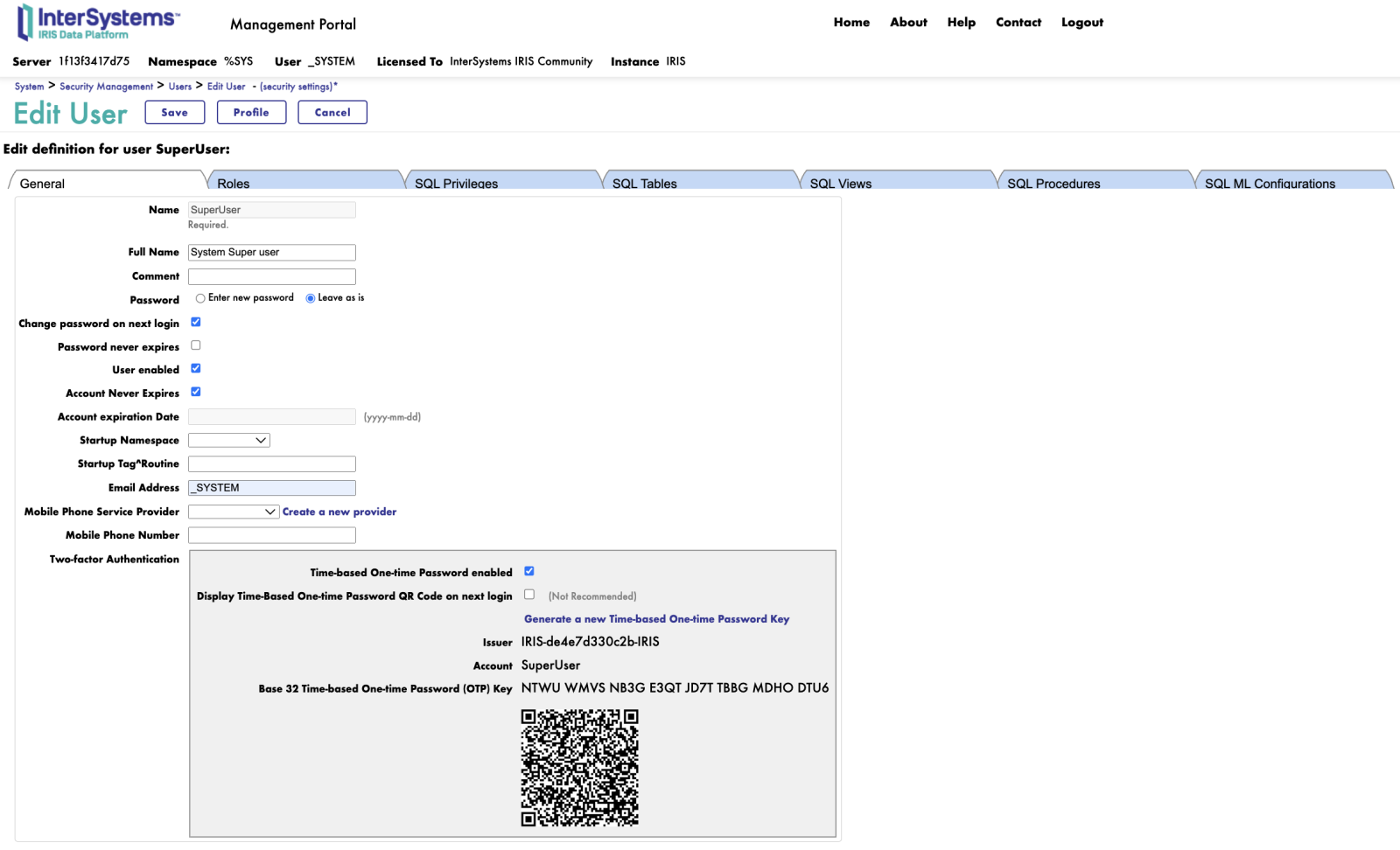The image size is (1400, 850).
Task: Click into the Full Name field
Action: tap(272, 253)
